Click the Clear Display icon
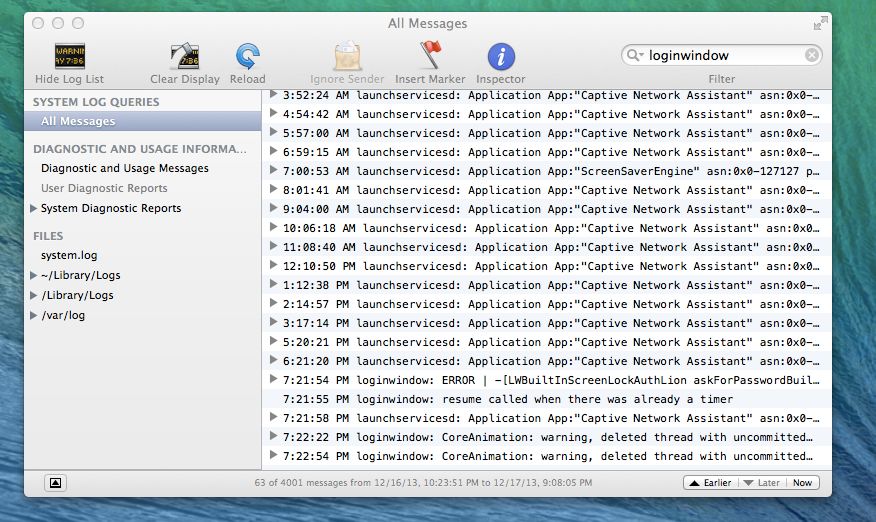 coord(185,56)
